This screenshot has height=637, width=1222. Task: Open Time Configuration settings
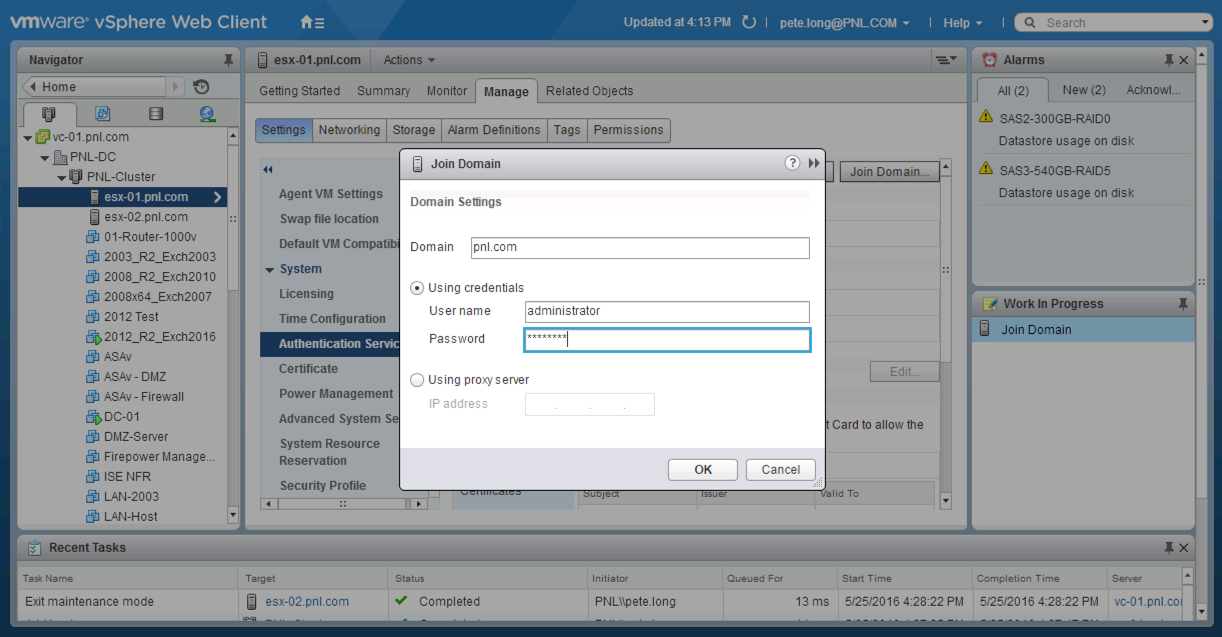click(x=332, y=319)
